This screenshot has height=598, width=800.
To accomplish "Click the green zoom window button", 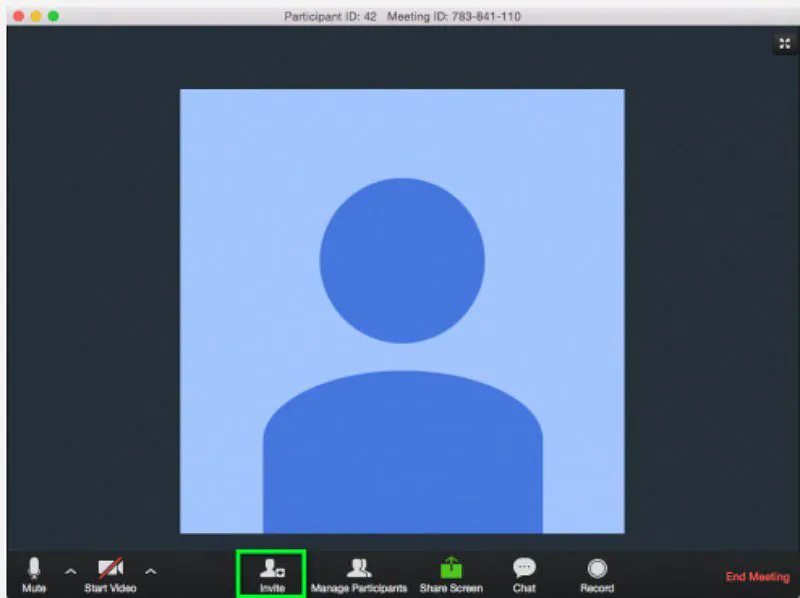I will click(53, 16).
